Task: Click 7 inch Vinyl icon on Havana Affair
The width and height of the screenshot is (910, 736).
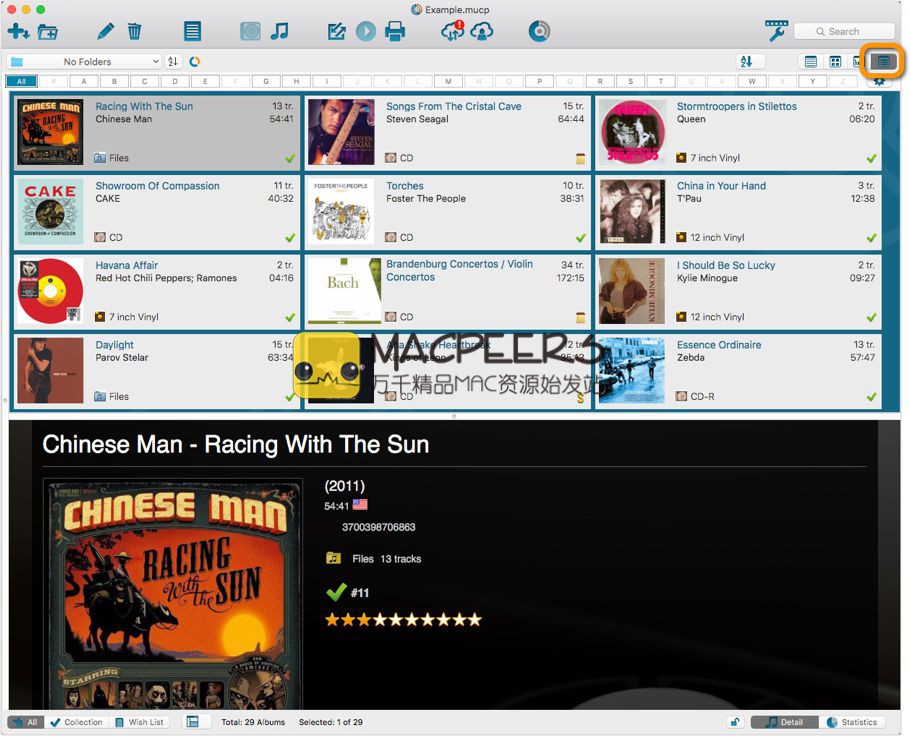Action: tap(100, 317)
